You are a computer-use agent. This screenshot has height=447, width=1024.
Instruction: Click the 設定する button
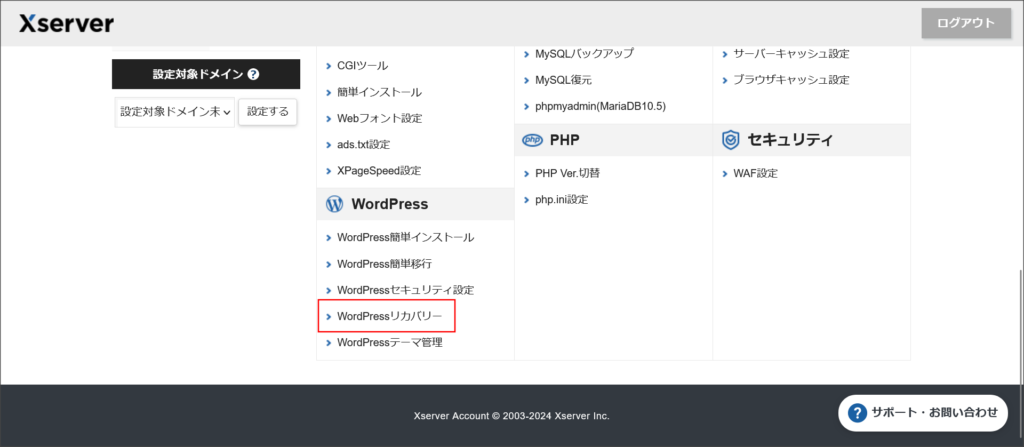click(268, 112)
